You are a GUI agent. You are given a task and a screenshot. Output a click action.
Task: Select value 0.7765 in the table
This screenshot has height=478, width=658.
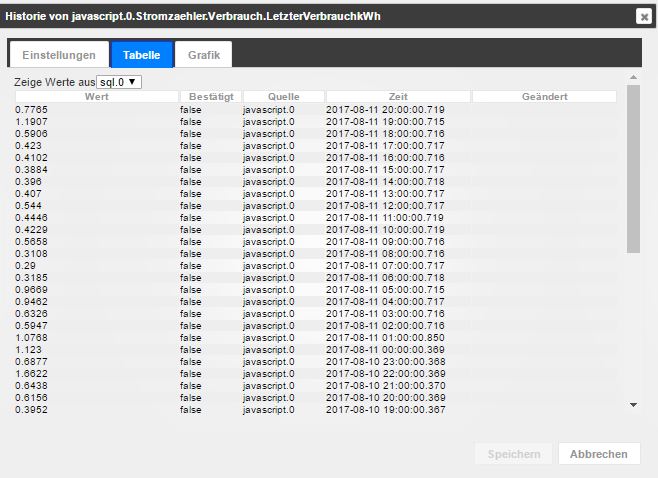pyautogui.click(x=31, y=110)
